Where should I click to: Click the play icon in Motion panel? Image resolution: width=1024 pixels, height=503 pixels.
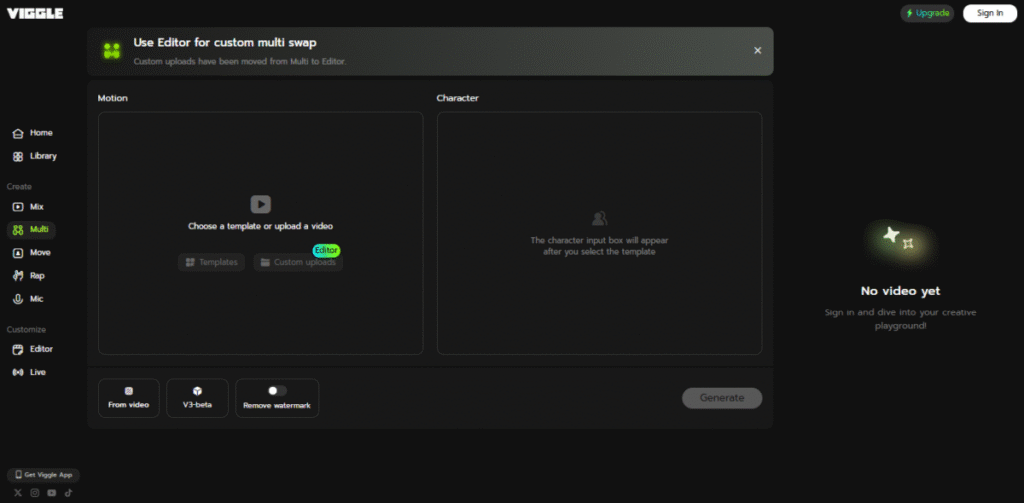tap(260, 204)
